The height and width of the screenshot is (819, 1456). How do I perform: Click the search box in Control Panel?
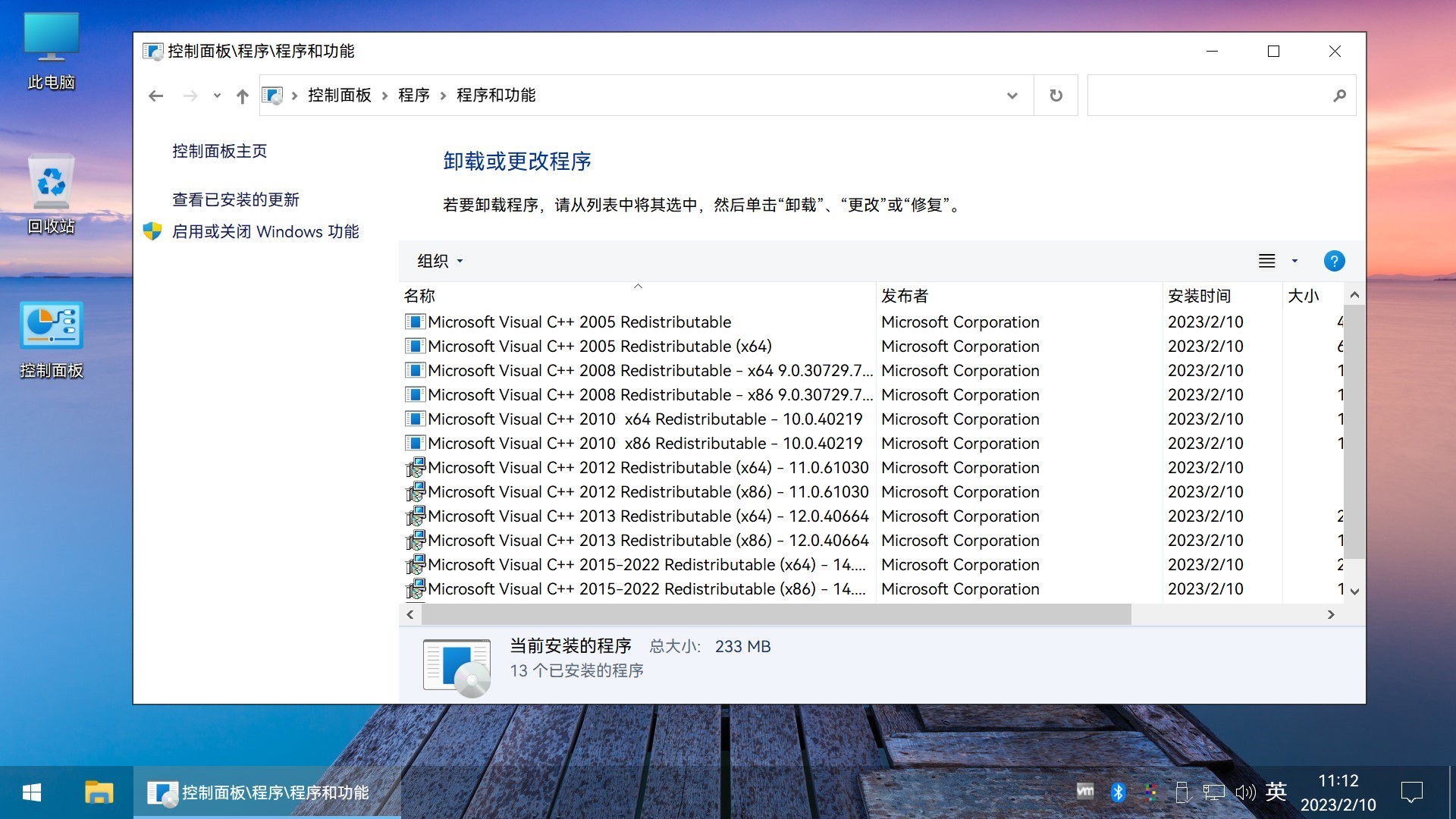1210,96
